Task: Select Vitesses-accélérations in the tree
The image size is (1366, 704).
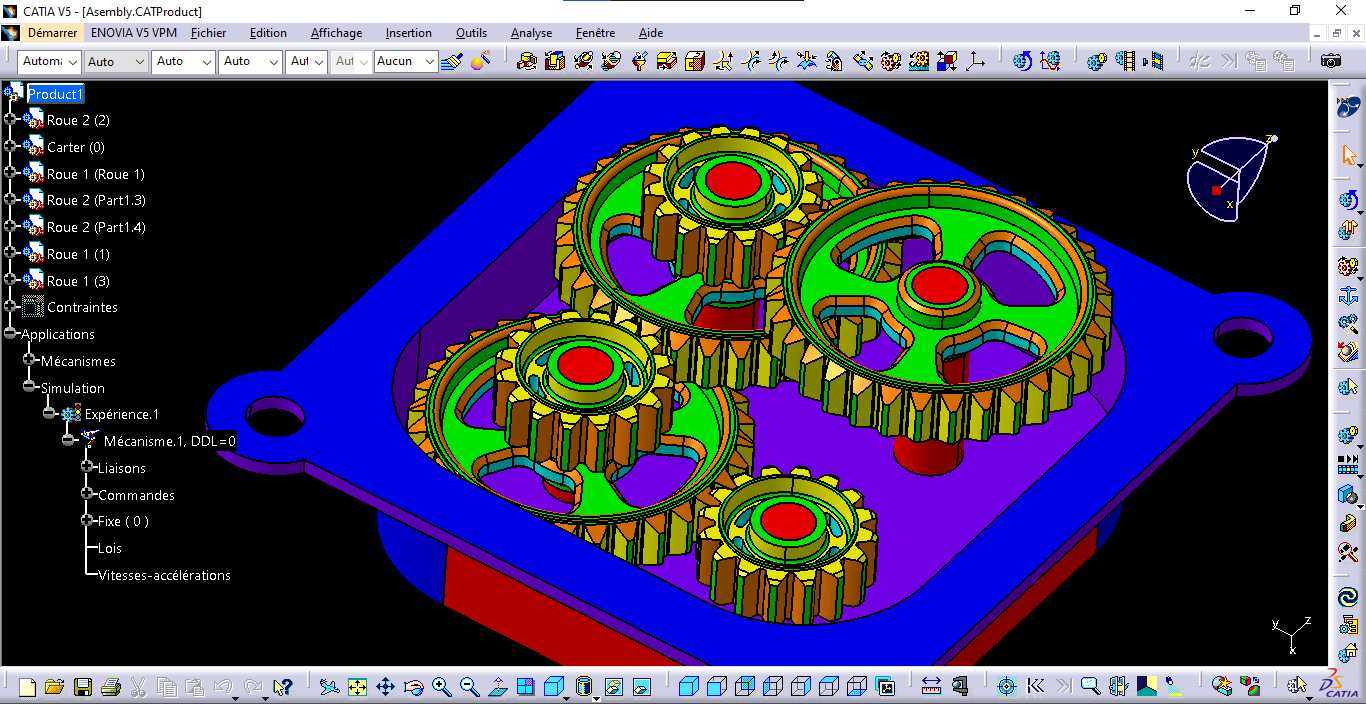Action: [164, 575]
